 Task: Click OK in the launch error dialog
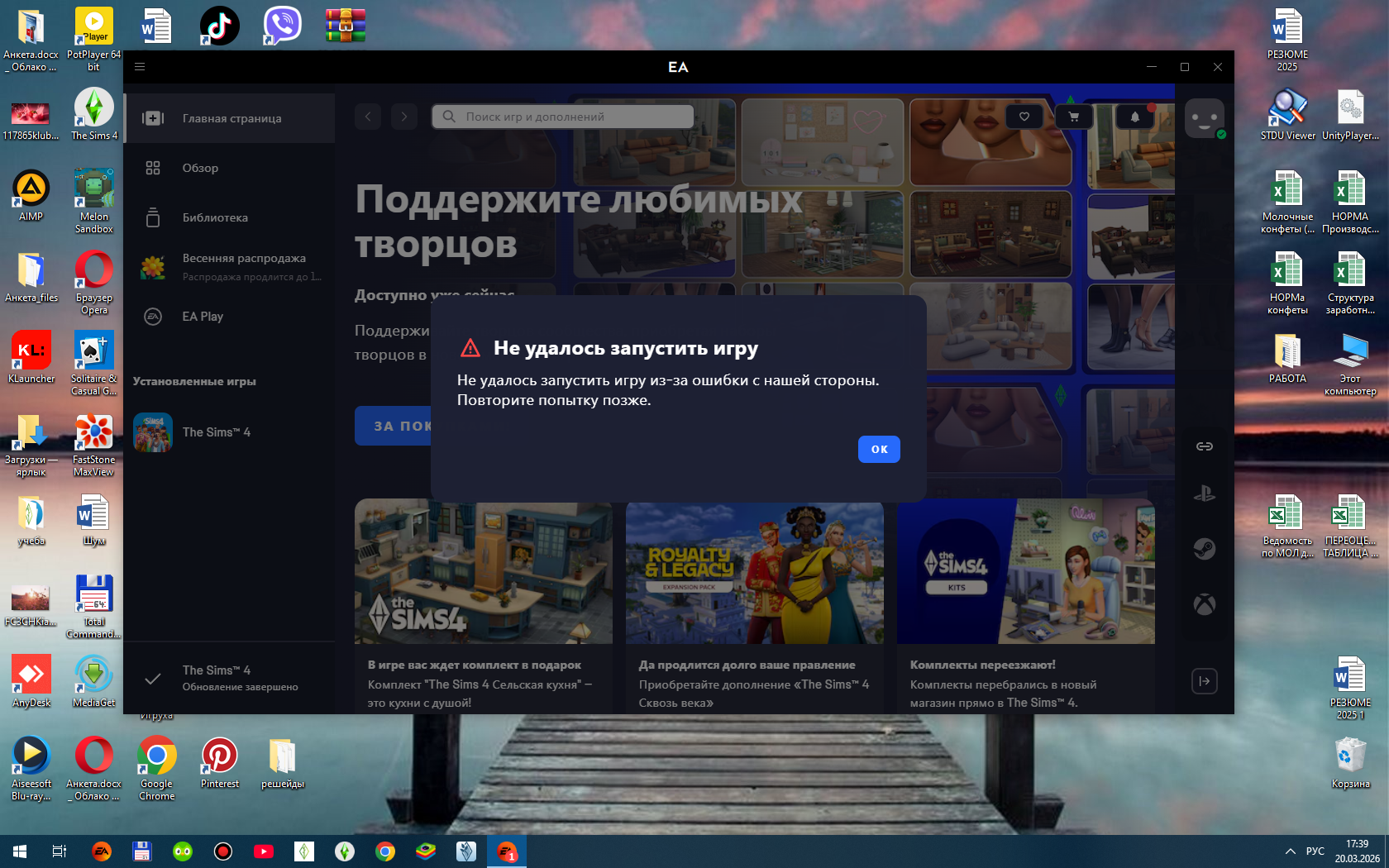coord(879,449)
